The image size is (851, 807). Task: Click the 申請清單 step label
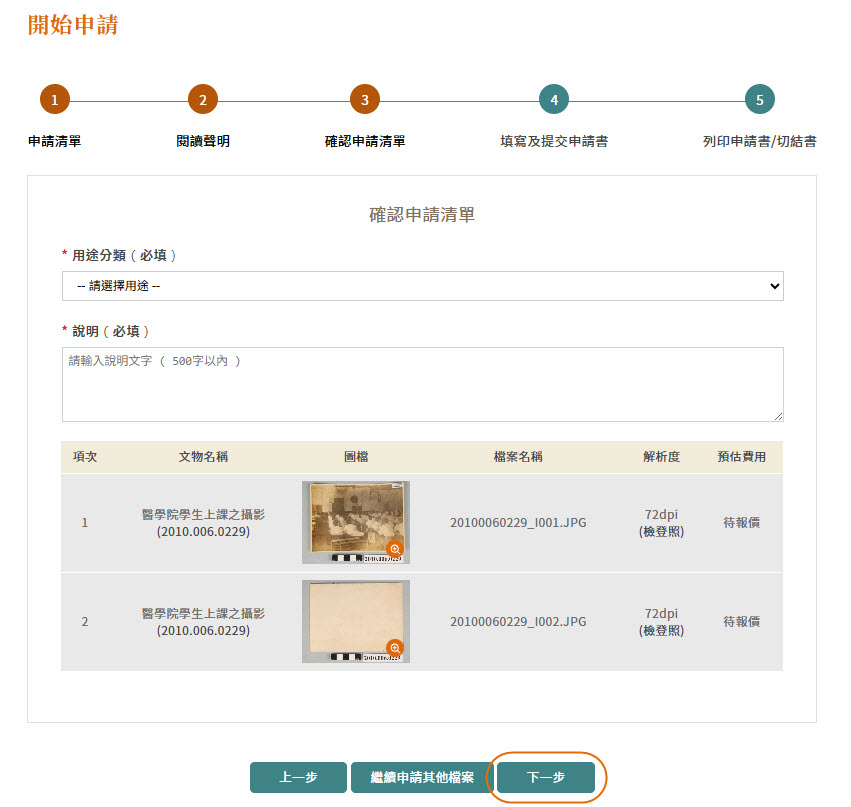[55, 142]
